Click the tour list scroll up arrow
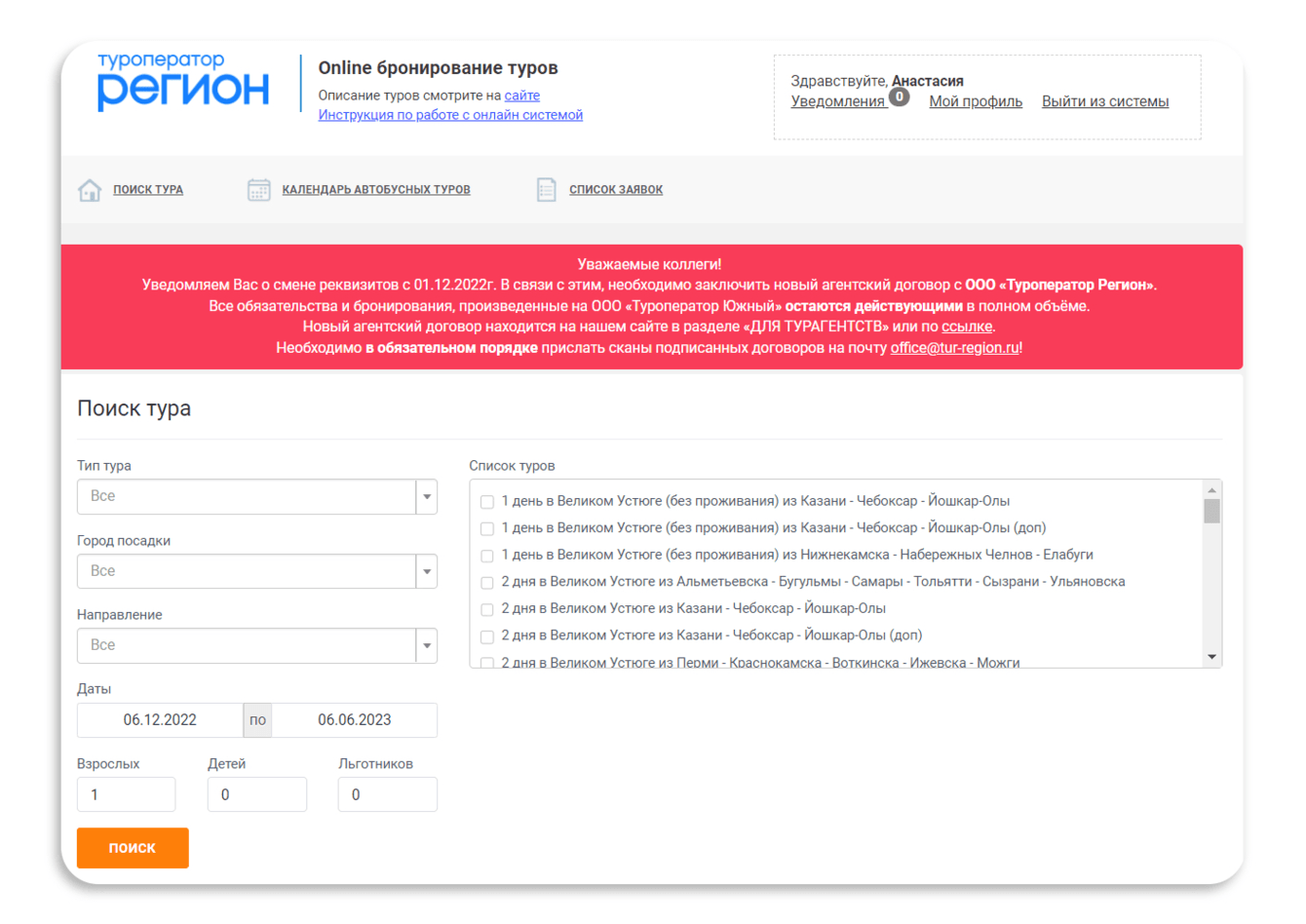The height and width of the screenshot is (924, 1306). pos(1212,490)
